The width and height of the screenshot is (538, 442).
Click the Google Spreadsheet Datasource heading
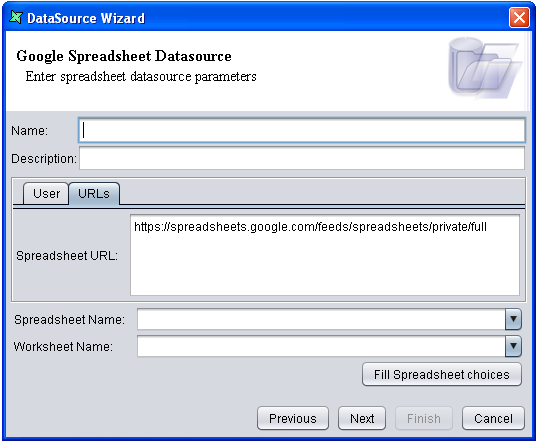124,56
